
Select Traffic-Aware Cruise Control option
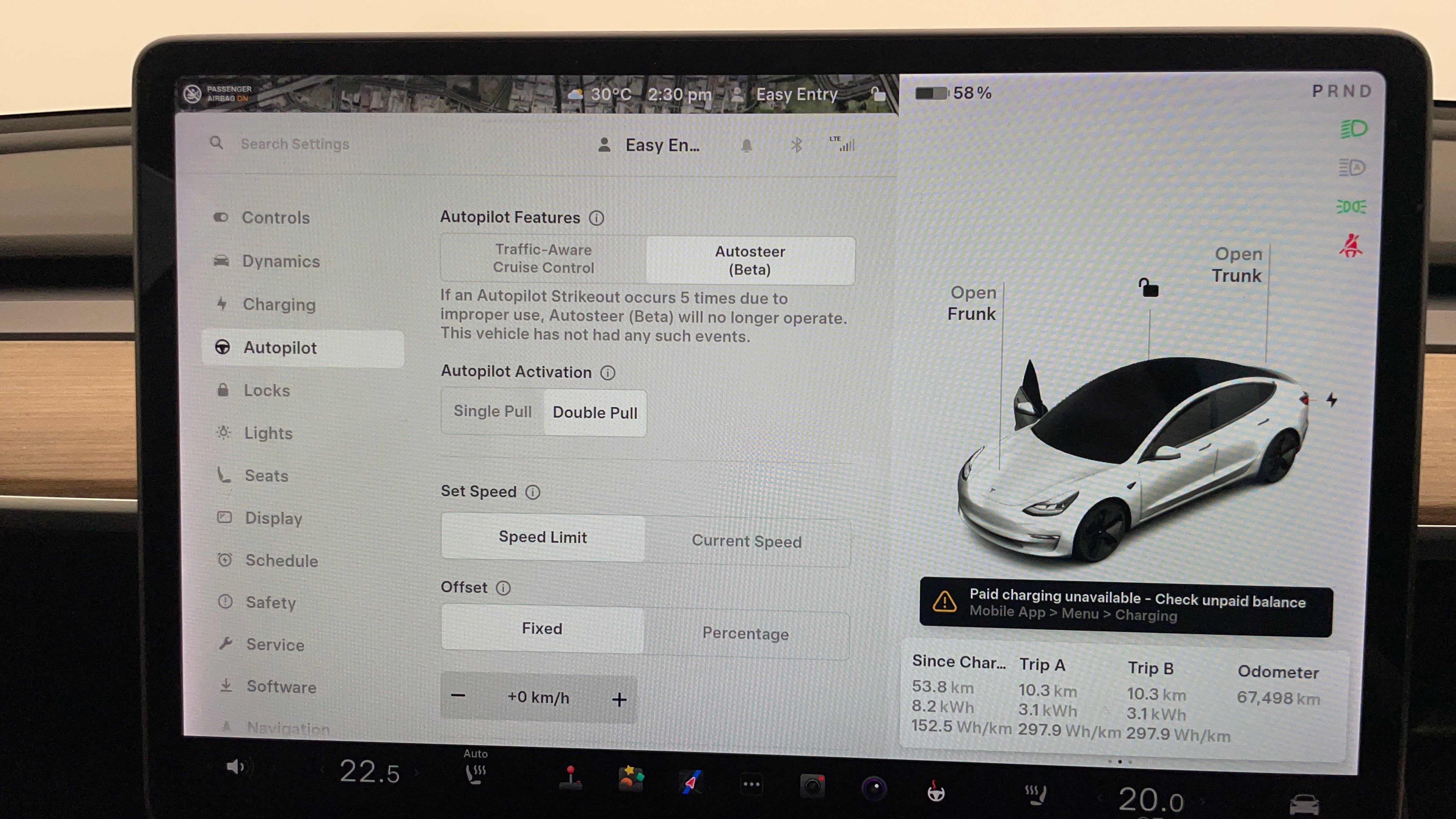point(543,259)
